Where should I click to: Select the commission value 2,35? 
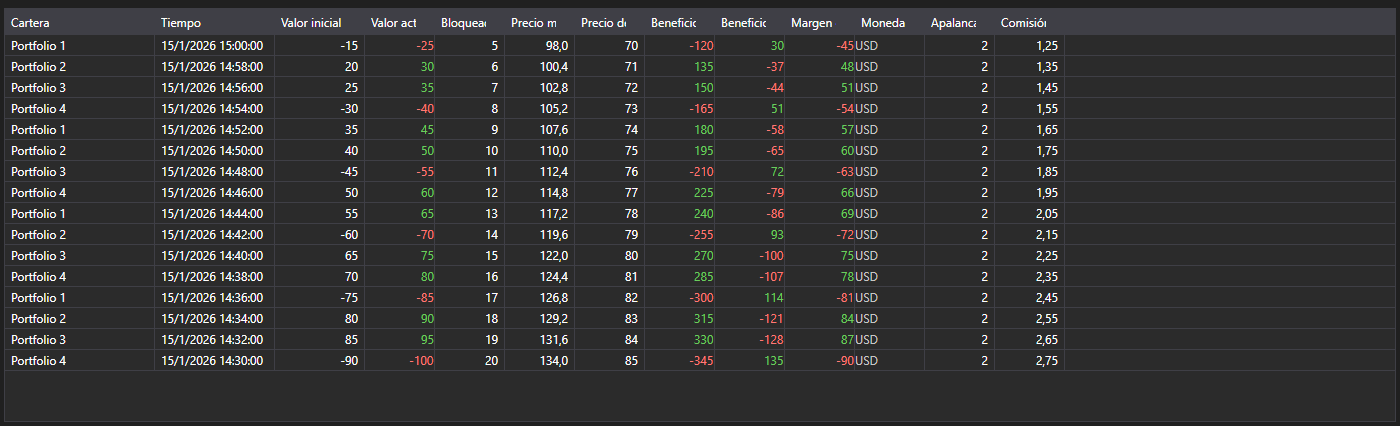click(1029, 277)
